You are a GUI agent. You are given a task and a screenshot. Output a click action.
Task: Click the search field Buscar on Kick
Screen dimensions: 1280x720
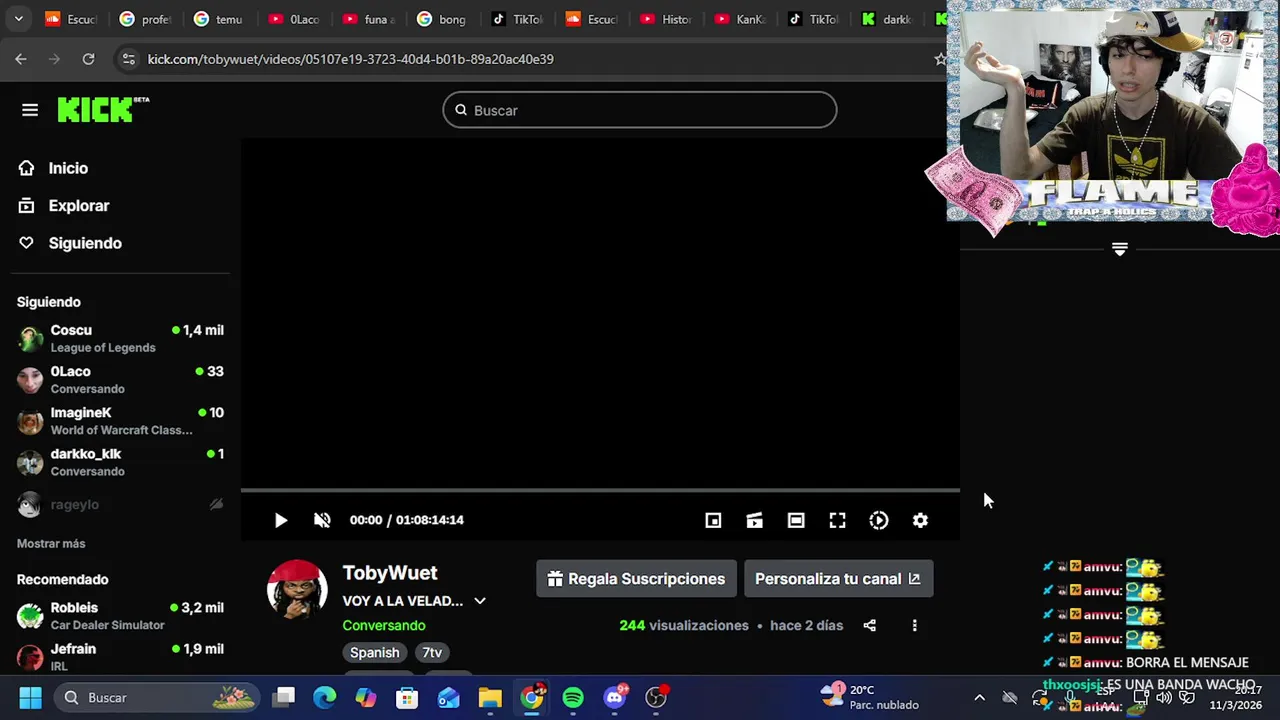pos(640,110)
